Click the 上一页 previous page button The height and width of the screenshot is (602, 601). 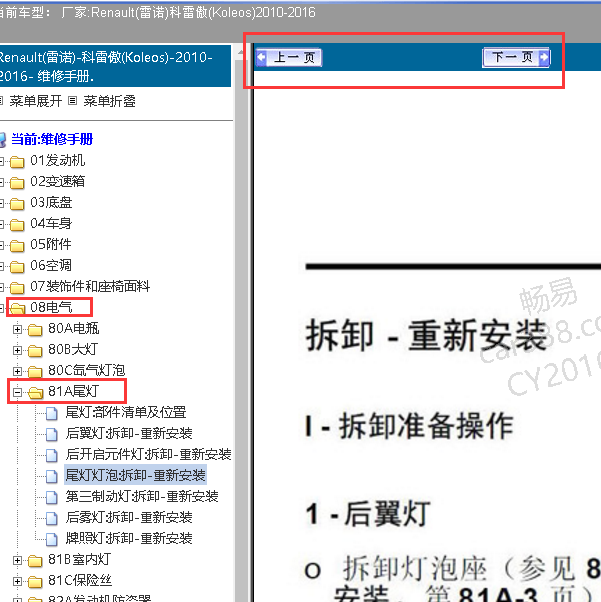[x=288, y=58]
